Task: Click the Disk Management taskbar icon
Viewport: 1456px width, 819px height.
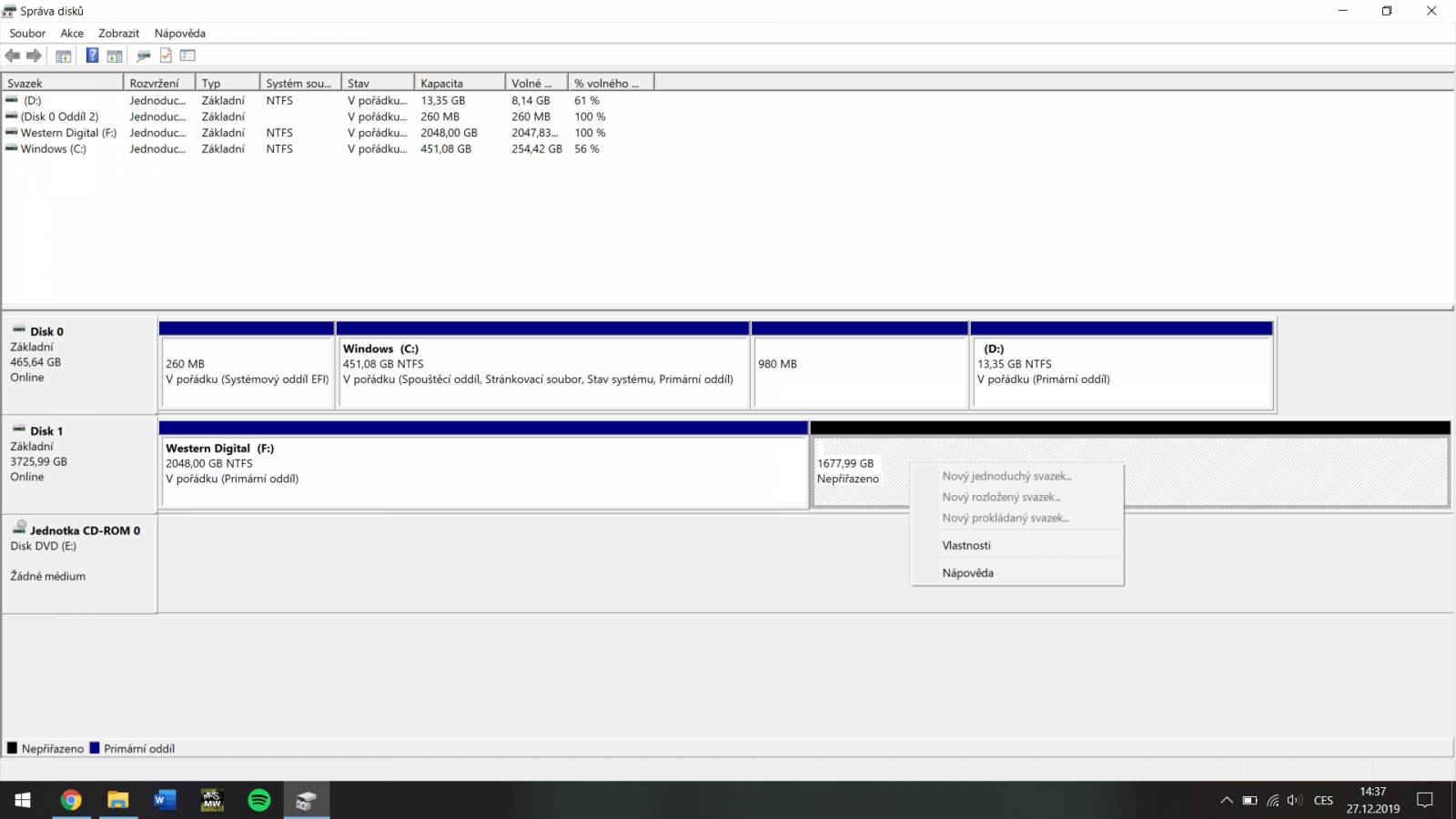Action: (307, 800)
